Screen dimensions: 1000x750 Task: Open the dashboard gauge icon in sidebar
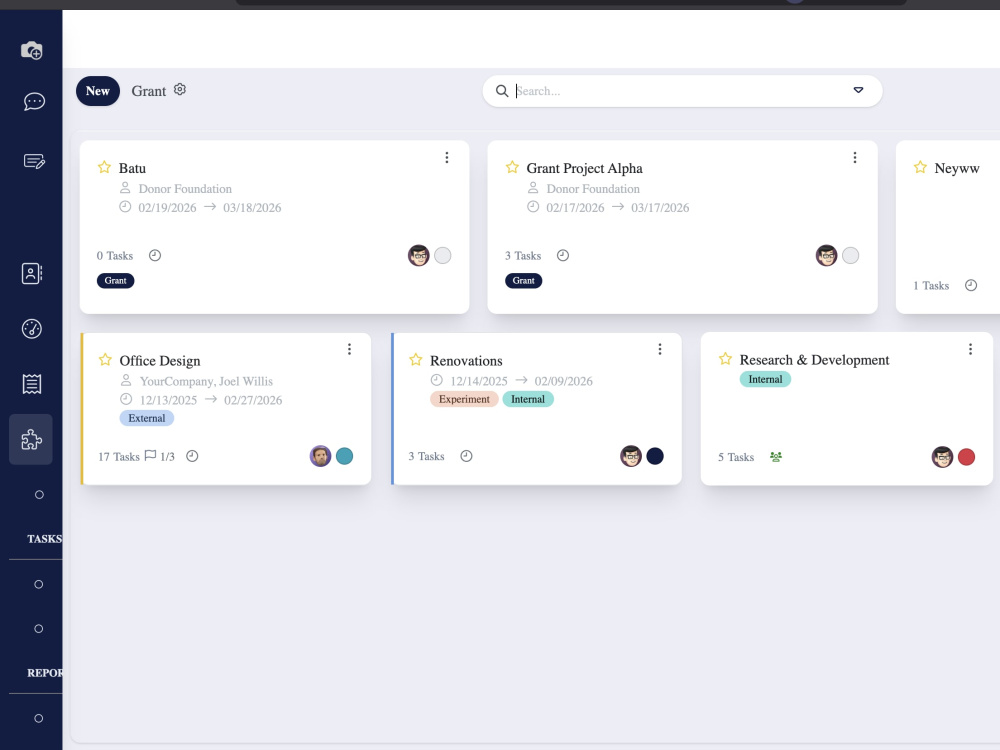[32, 328]
